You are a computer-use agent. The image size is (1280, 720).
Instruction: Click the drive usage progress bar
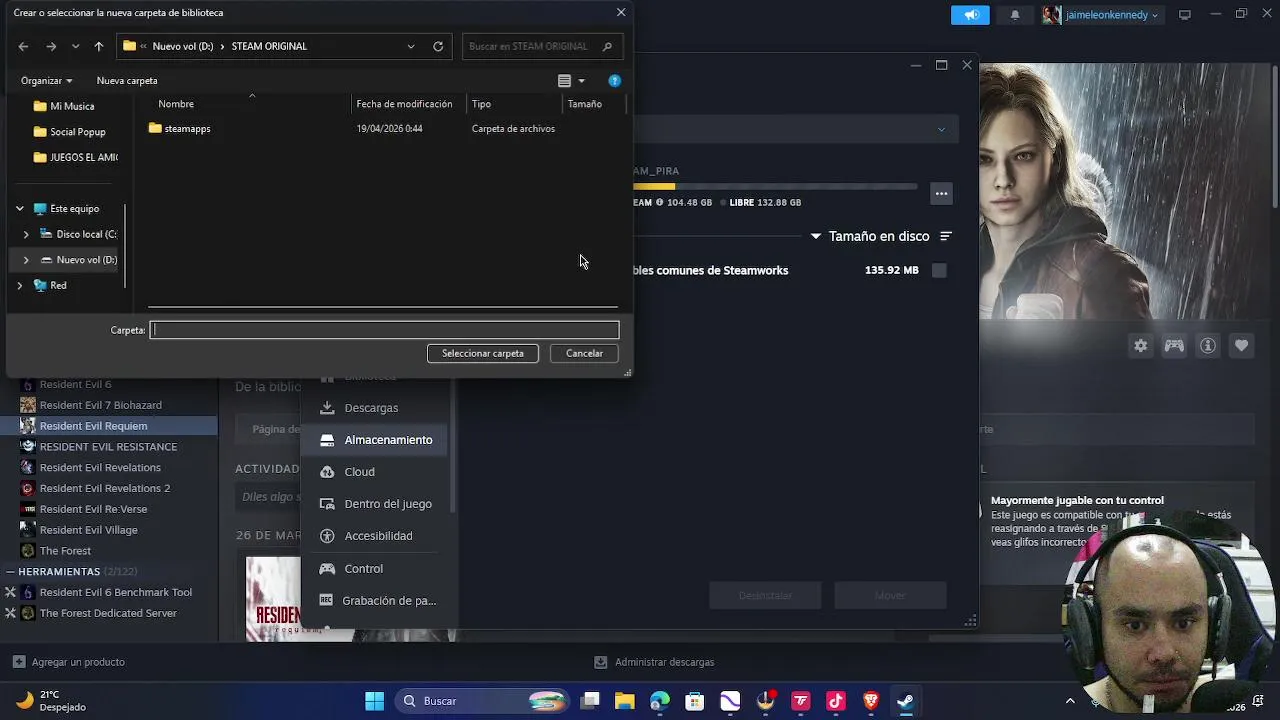point(775,186)
